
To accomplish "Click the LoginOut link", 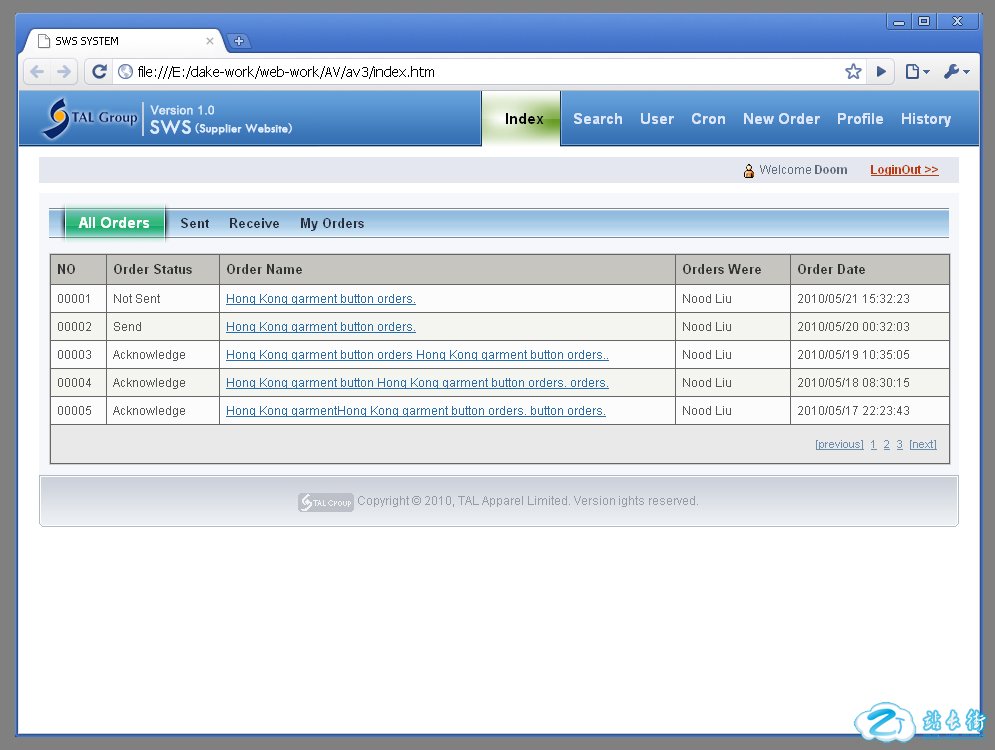I will pos(904,170).
